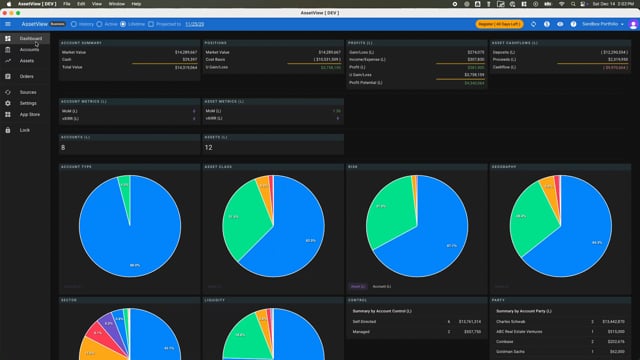Screen dimensions: 640x360
Task: Click the orange Register days left button
Action: (x=499, y=24)
